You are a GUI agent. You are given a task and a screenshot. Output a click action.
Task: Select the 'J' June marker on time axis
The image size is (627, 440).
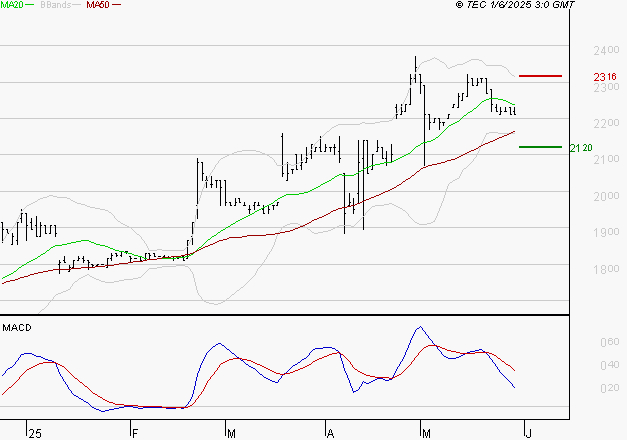coord(526,432)
